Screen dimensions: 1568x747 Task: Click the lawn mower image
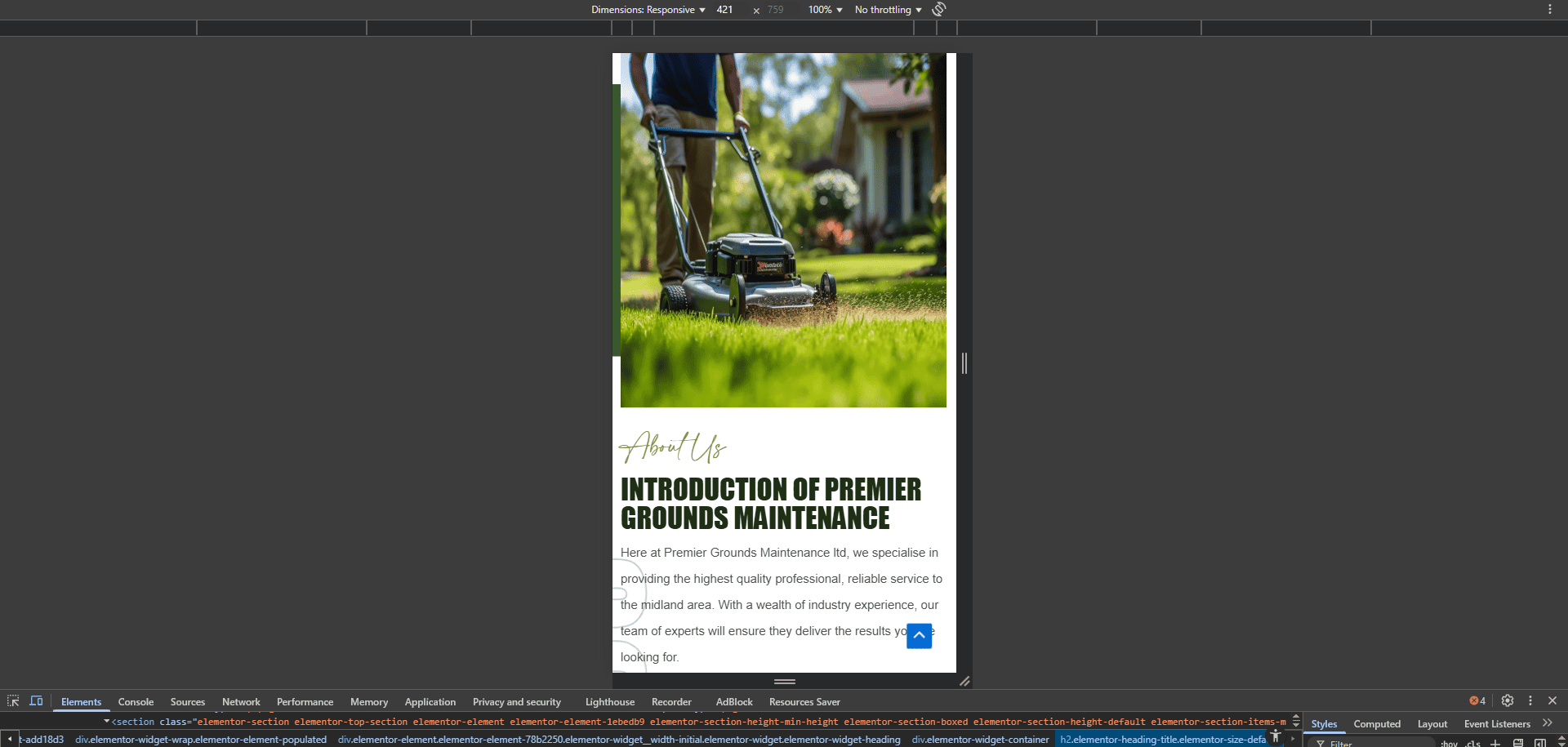point(783,230)
